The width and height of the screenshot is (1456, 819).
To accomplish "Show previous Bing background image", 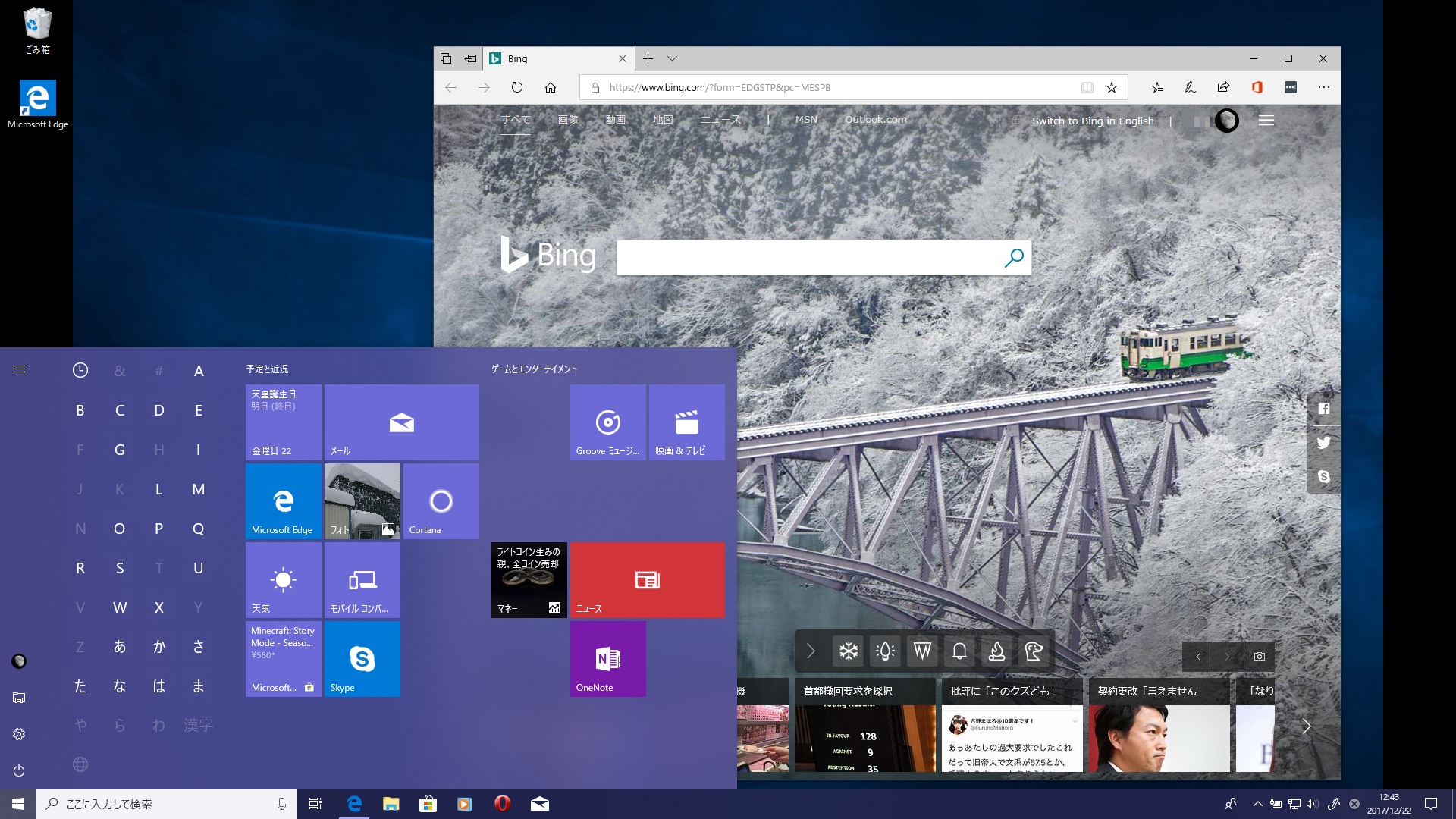I will [x=1198, y=657].
